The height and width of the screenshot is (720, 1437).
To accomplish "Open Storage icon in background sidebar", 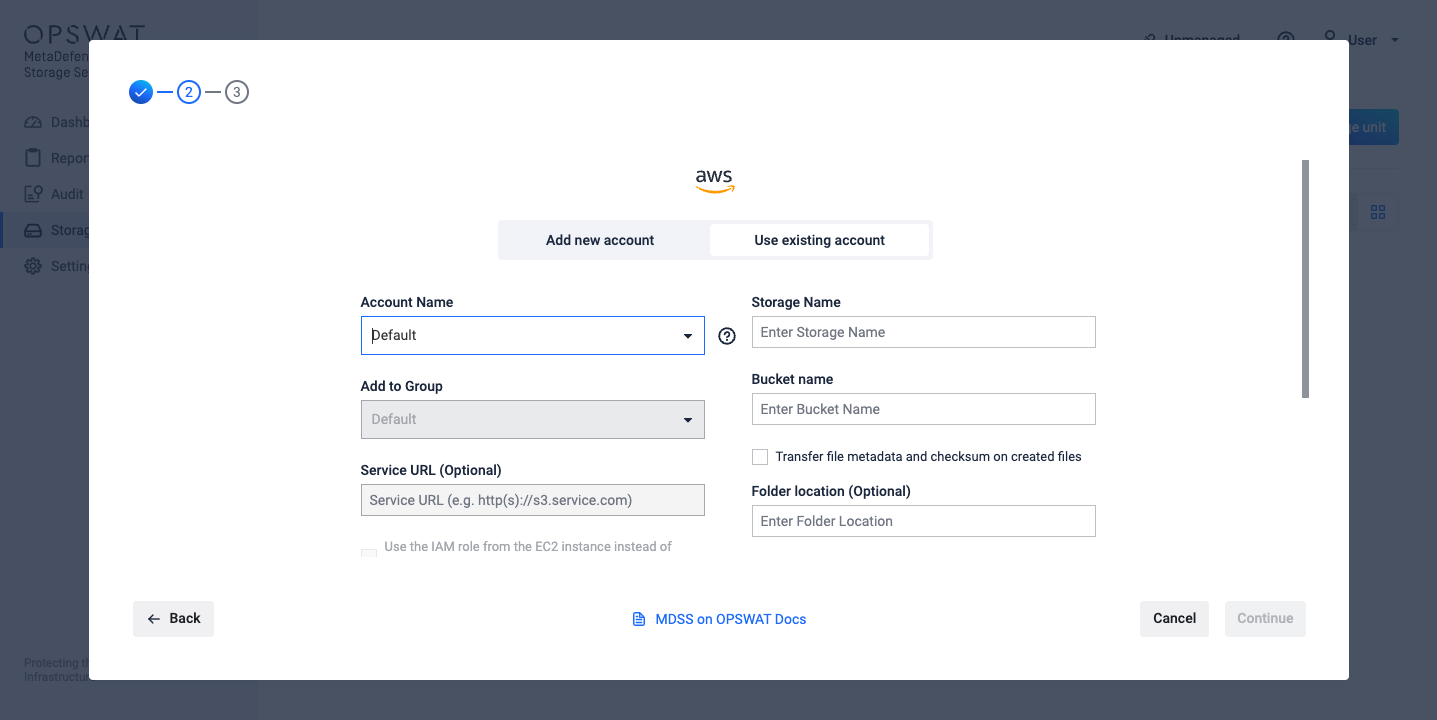I will tap(33, 230).
